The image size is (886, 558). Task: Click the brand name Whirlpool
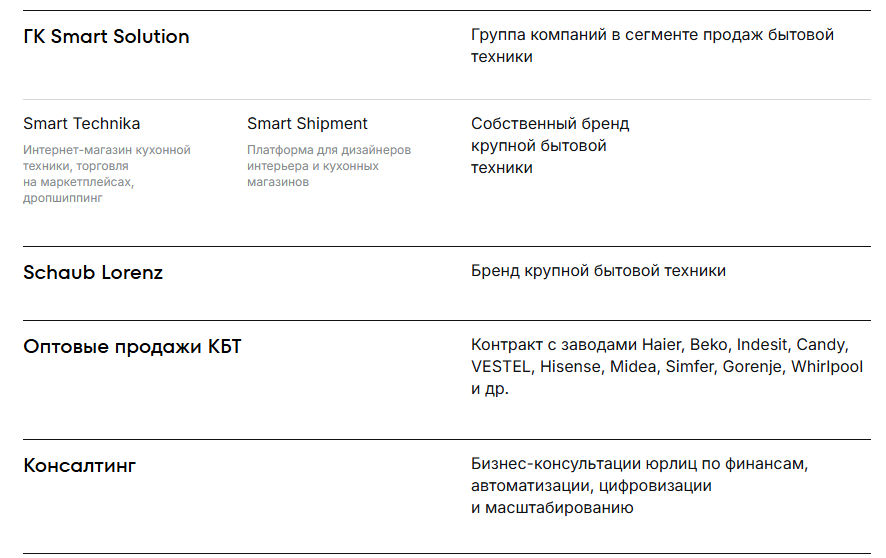tap(827, 367)
